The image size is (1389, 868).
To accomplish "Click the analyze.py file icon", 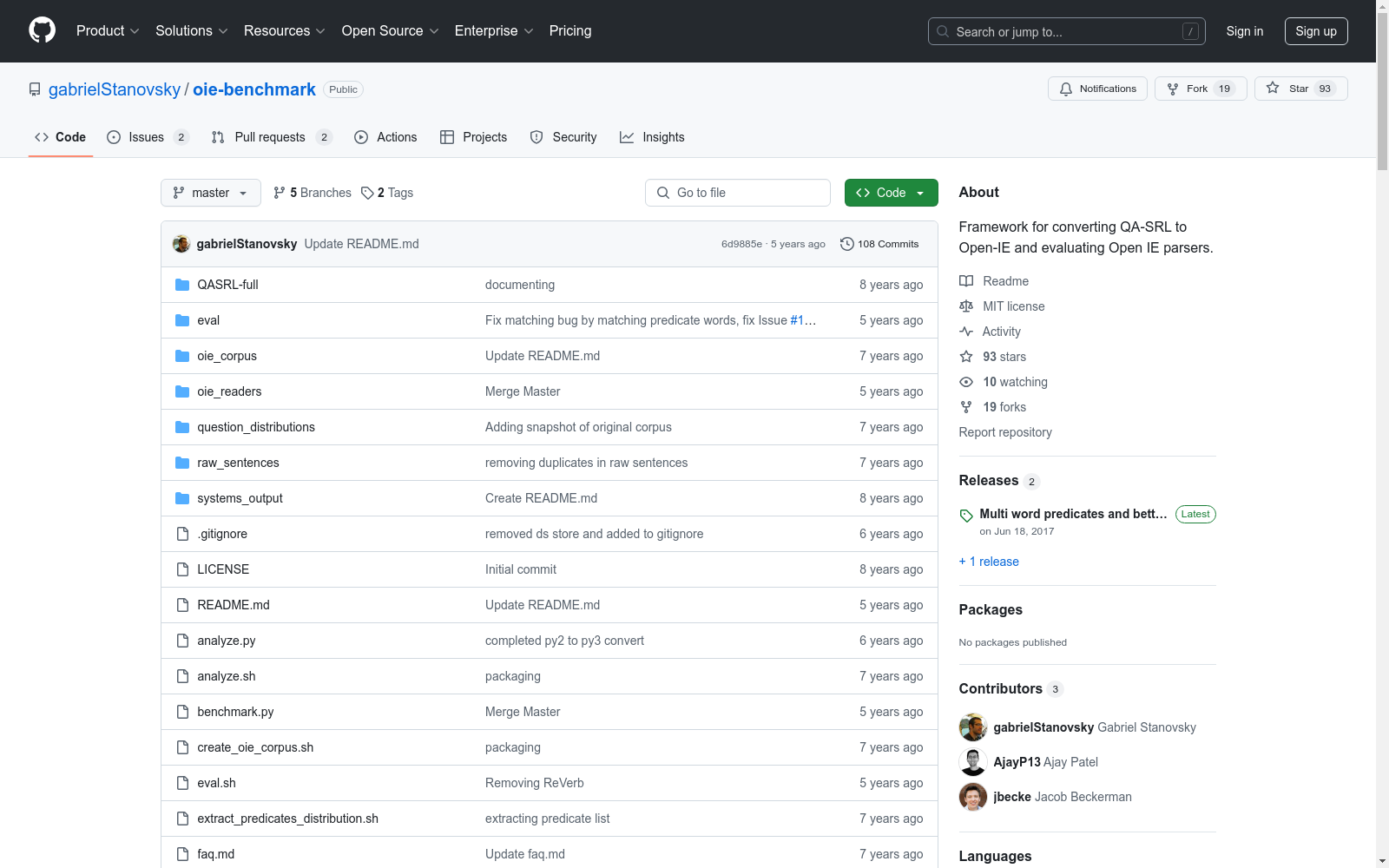I will (182, 641).
